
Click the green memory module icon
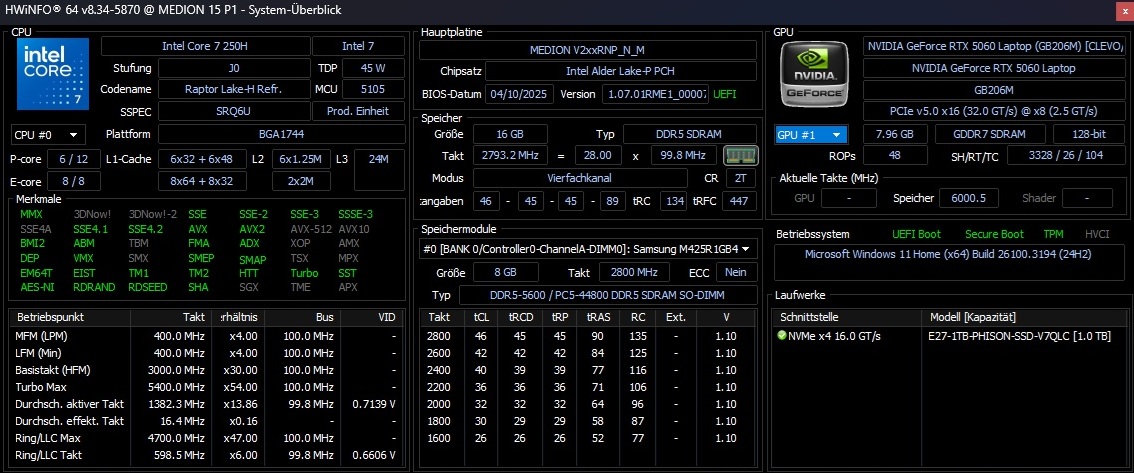point(736,155)
